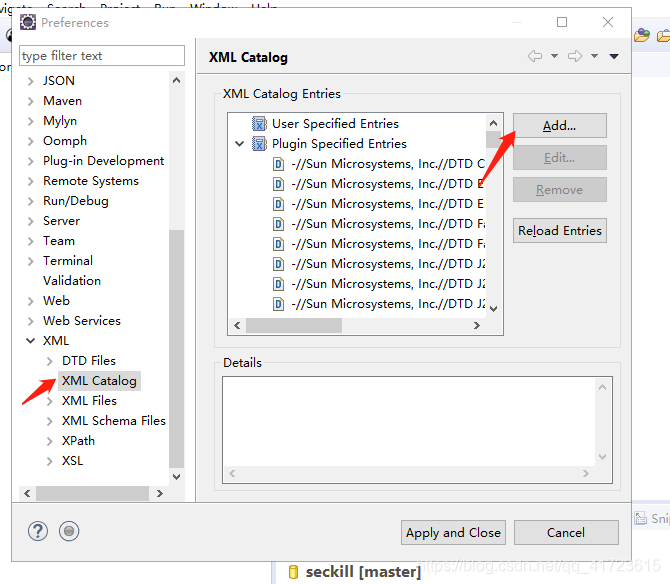Open the Forward history dropdown arrow
670x584 pixels.
594,56
